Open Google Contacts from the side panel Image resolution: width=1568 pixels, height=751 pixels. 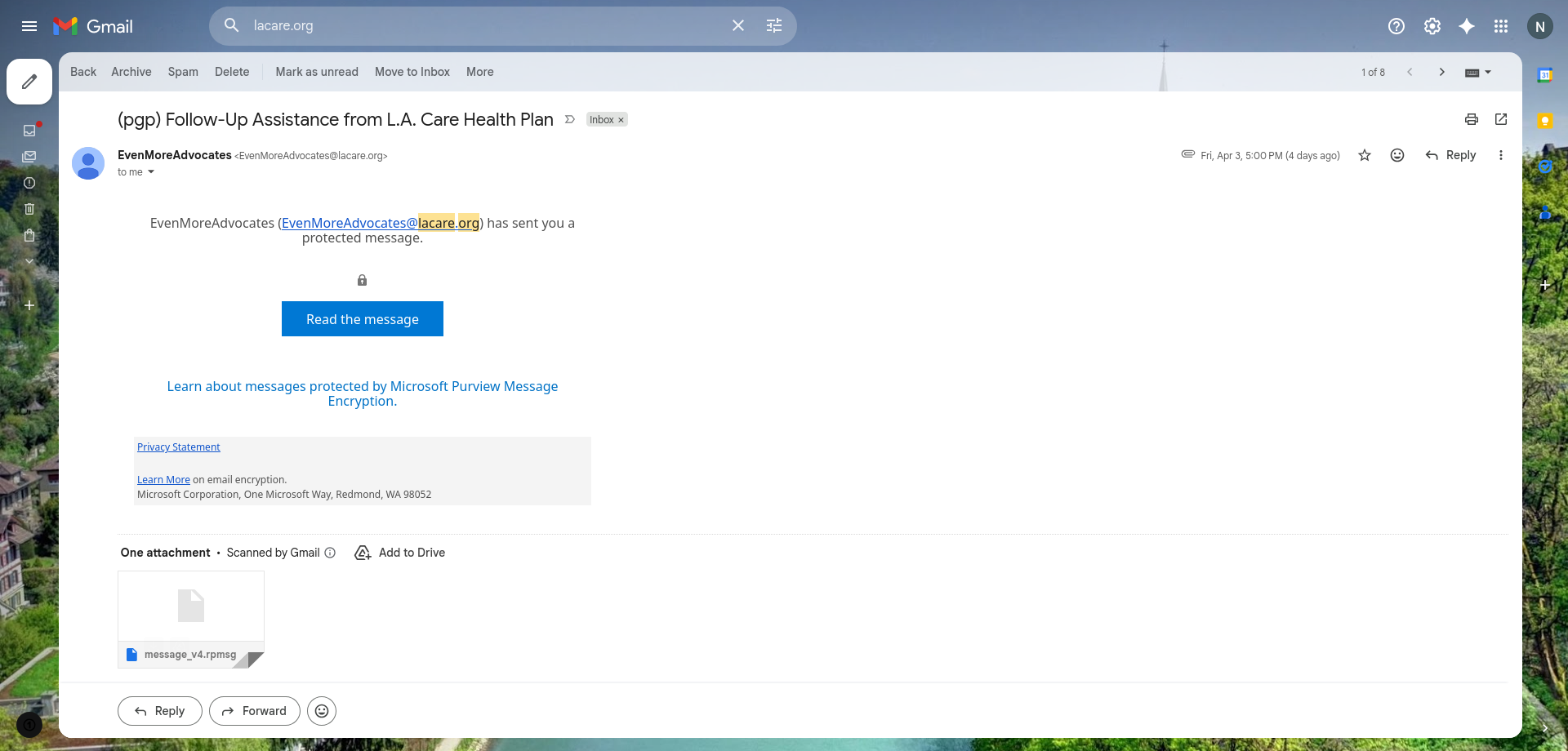(x=1546, y=213)
